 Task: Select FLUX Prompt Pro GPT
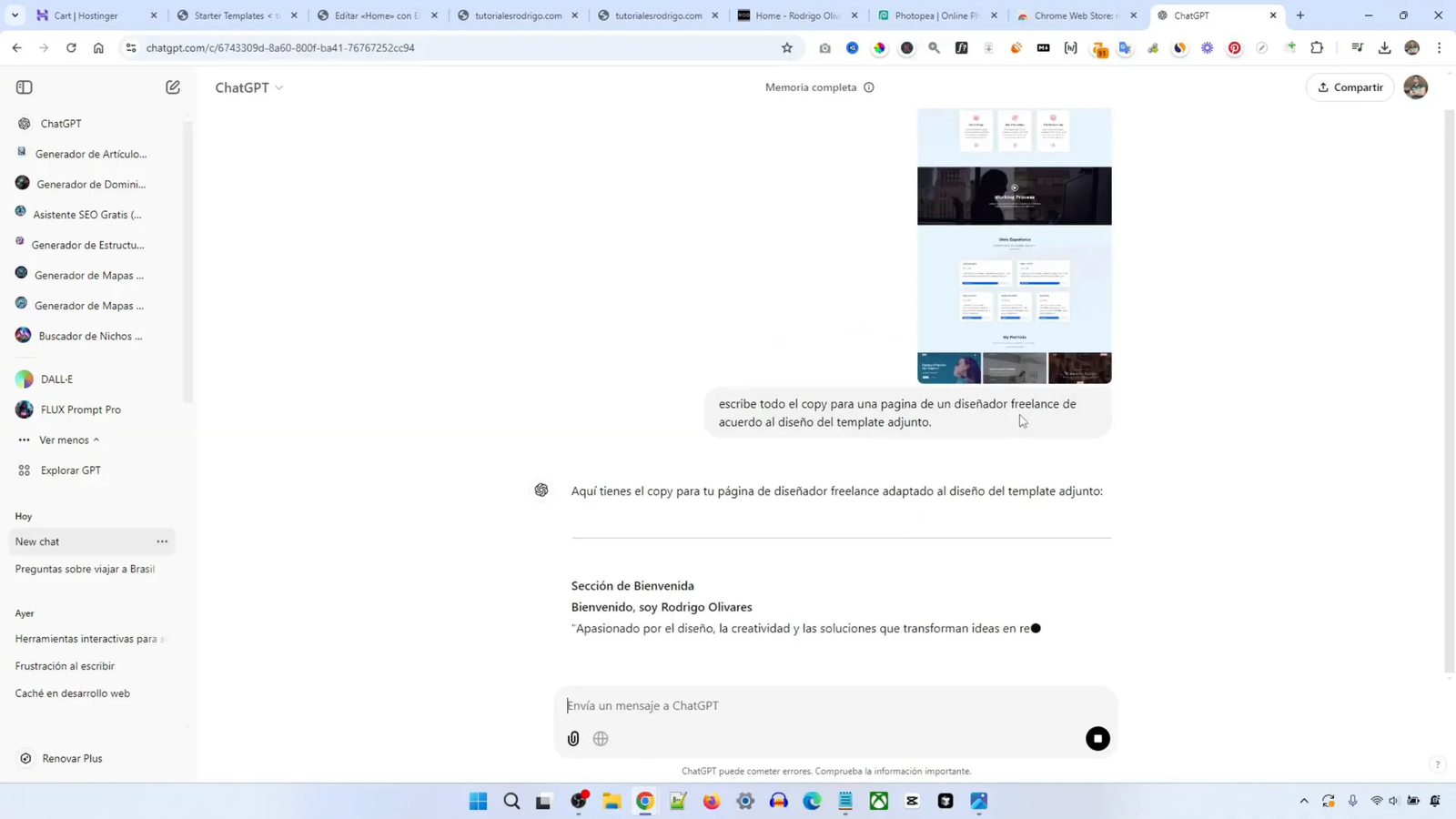point(81,409)
